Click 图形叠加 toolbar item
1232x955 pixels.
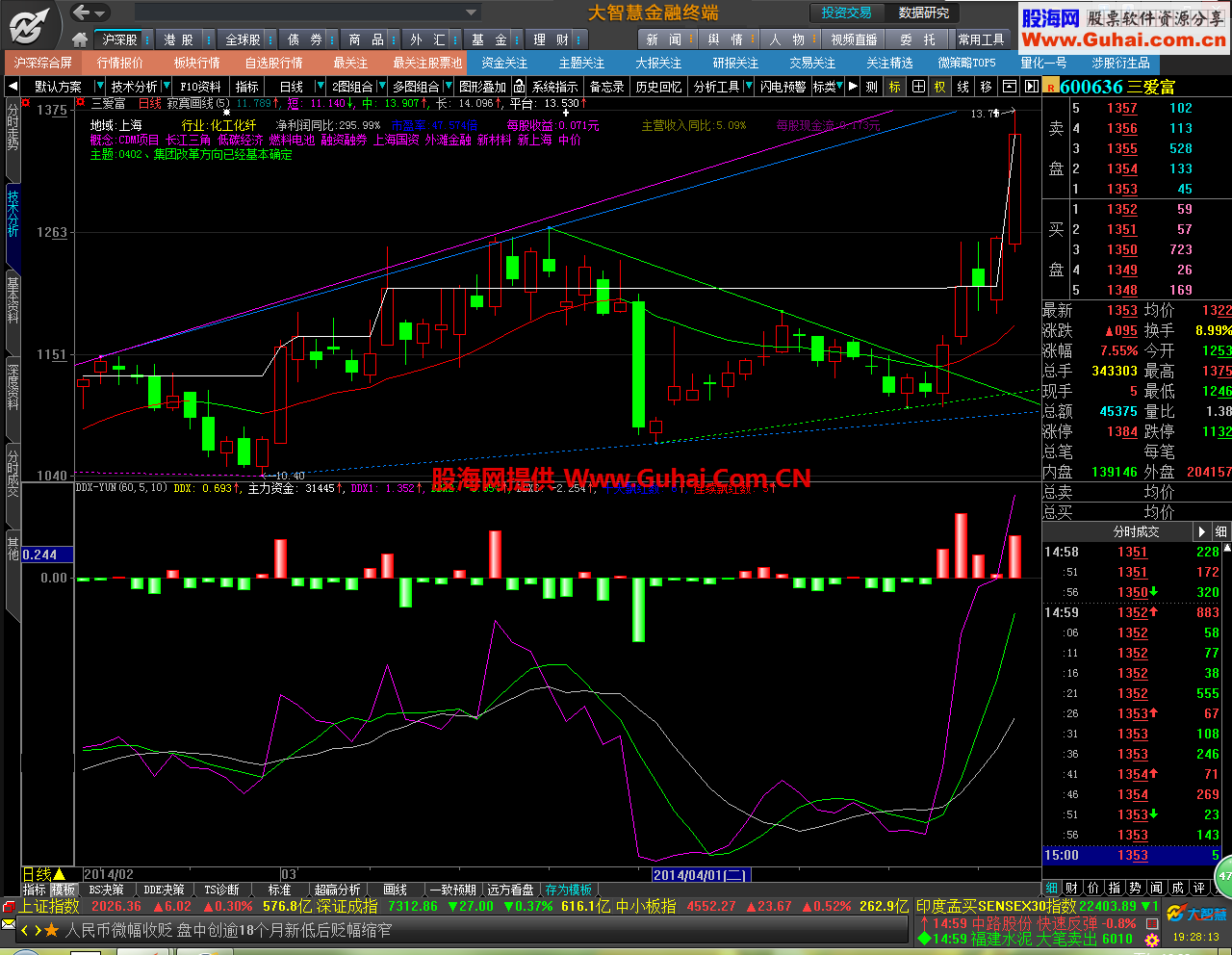pos(482,87)
